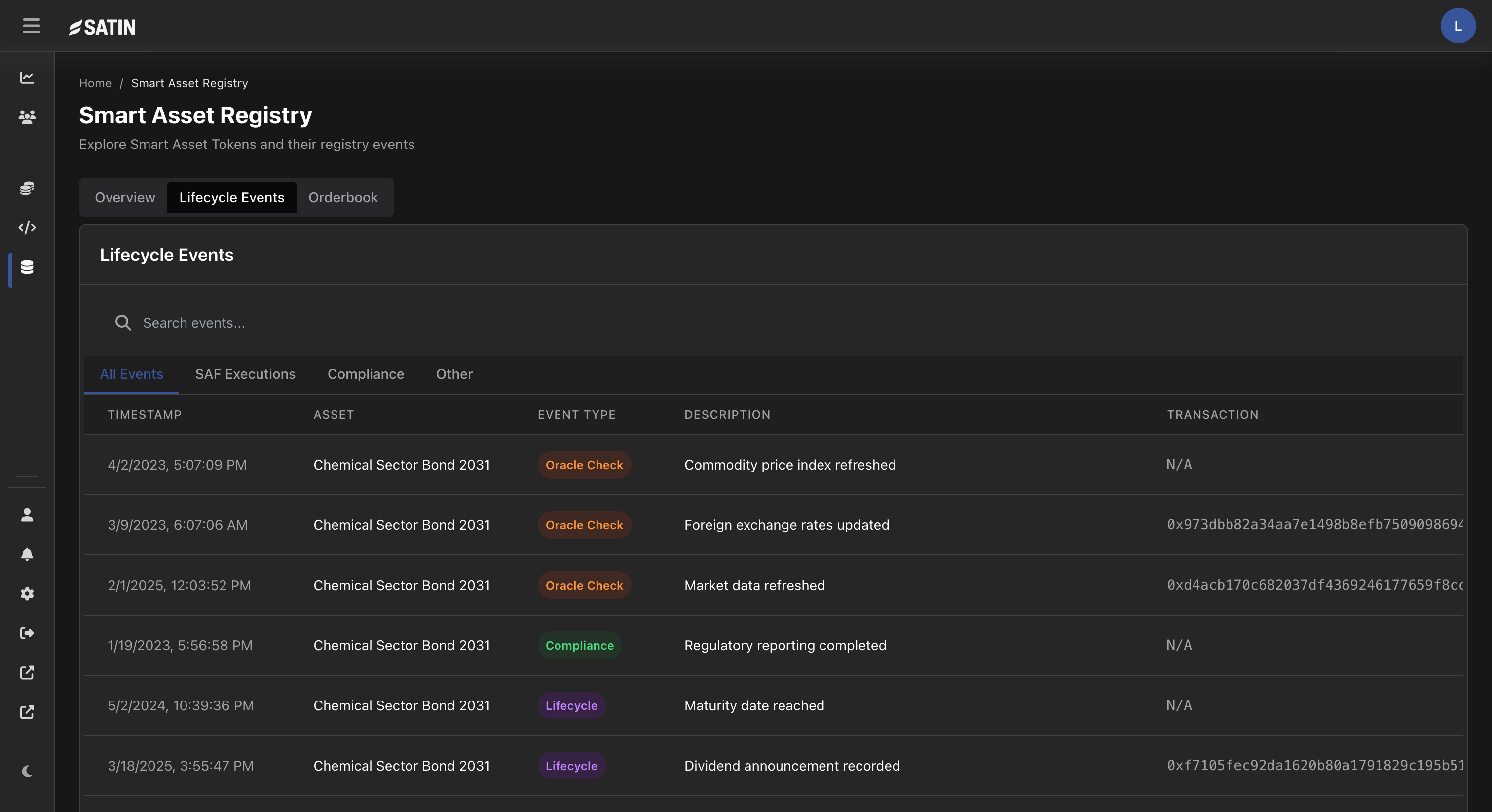This screenshot has height=812, width=1492.
Task: Click the sign-out arrow icon
Action: tap(27, 633)
